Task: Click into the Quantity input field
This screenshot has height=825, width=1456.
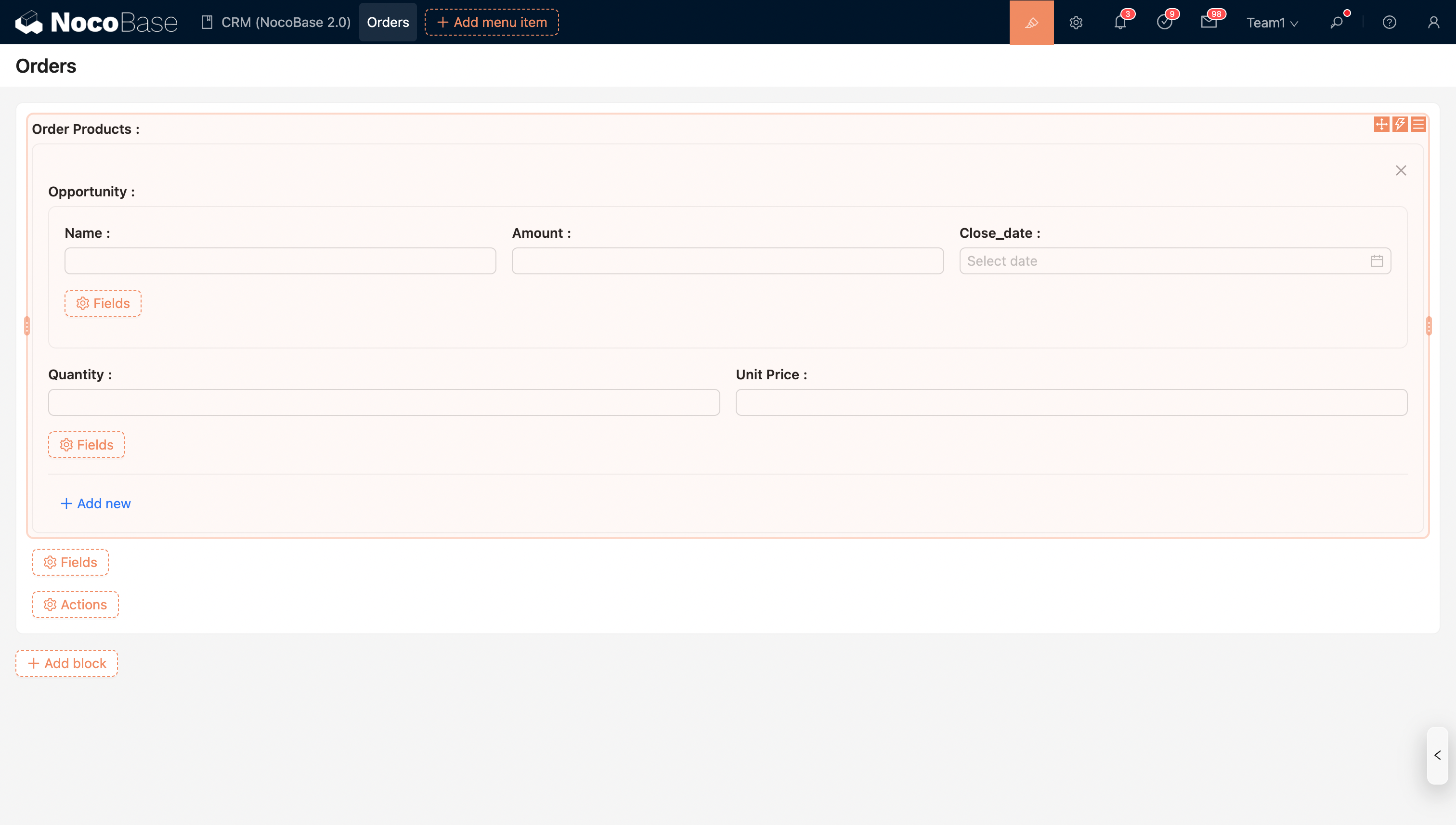Action: coord(384,402)
